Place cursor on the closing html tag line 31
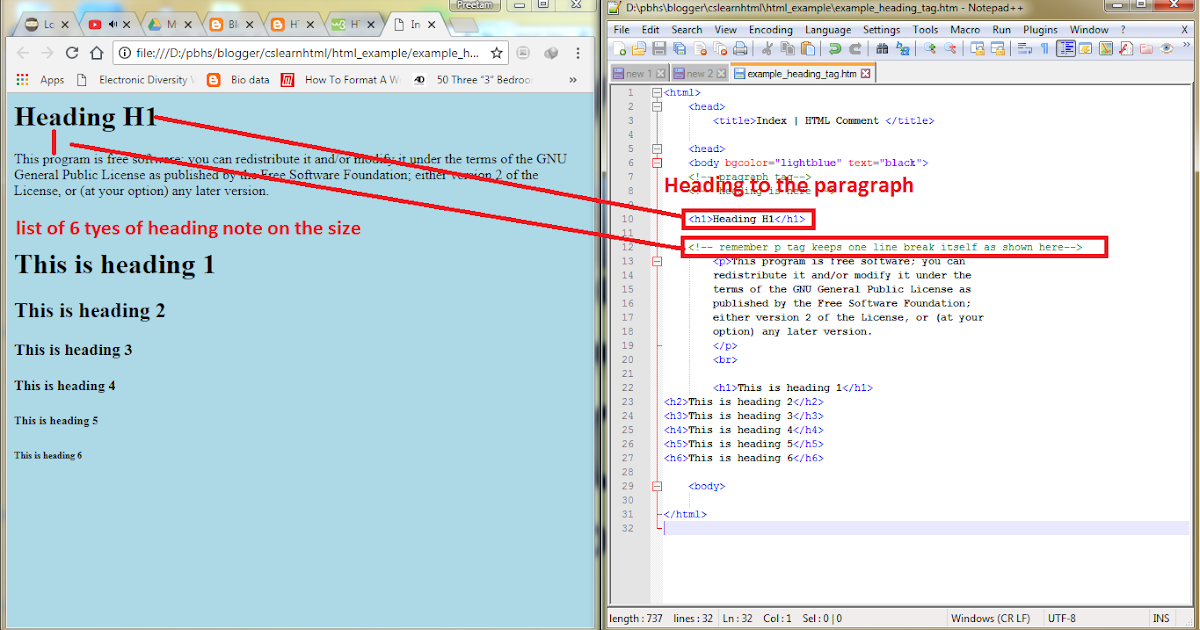The height and width of the screenshot is (630, 1200). click(685, 513)
